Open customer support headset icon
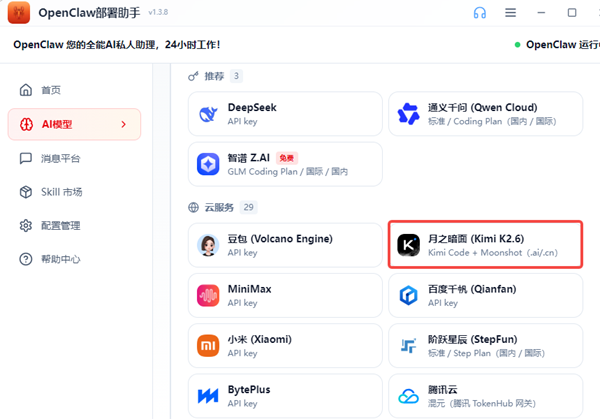This screenshot has height=419, width=600. pyautogui.click(x=479, y=13)
